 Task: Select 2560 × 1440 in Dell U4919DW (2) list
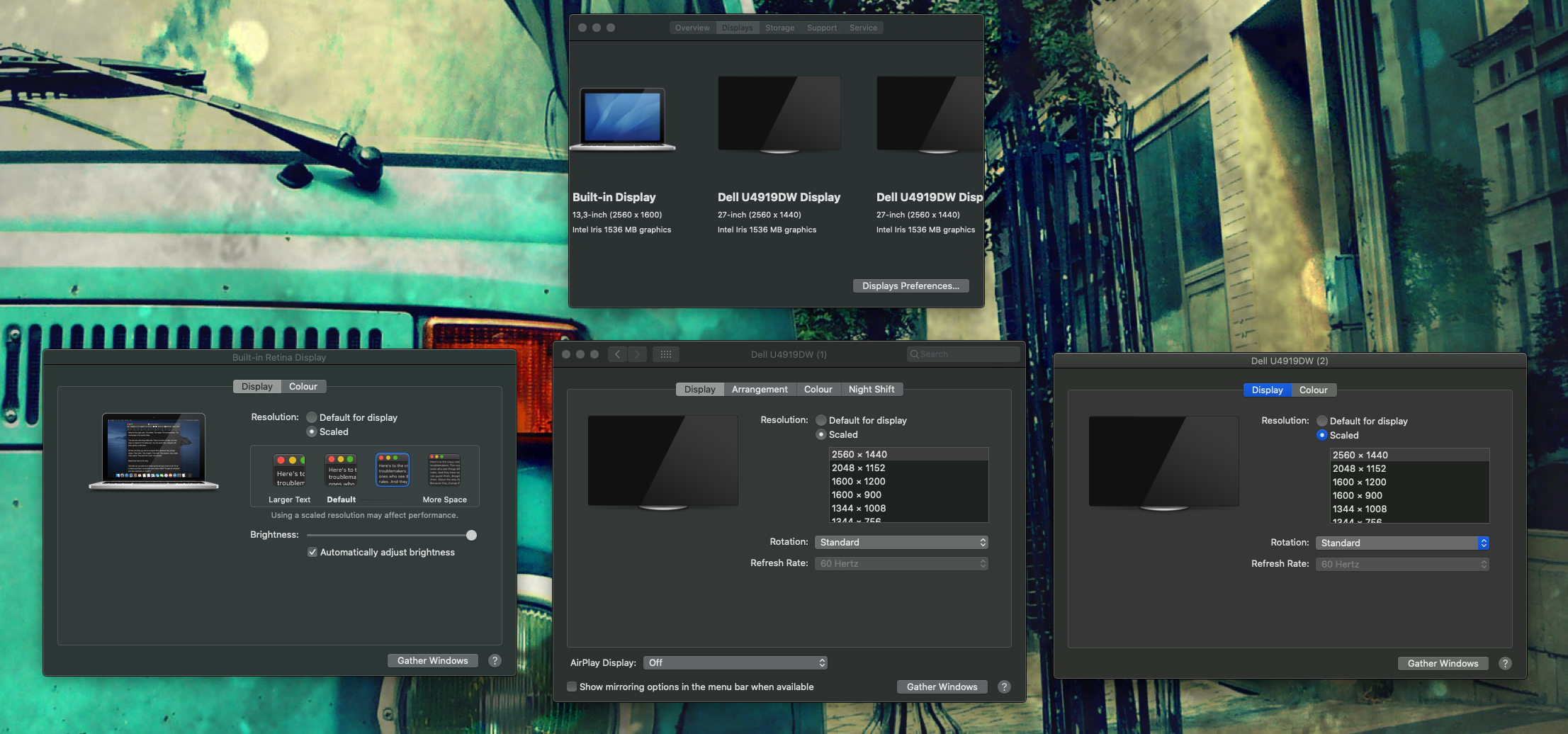(x=1409, y=455)
